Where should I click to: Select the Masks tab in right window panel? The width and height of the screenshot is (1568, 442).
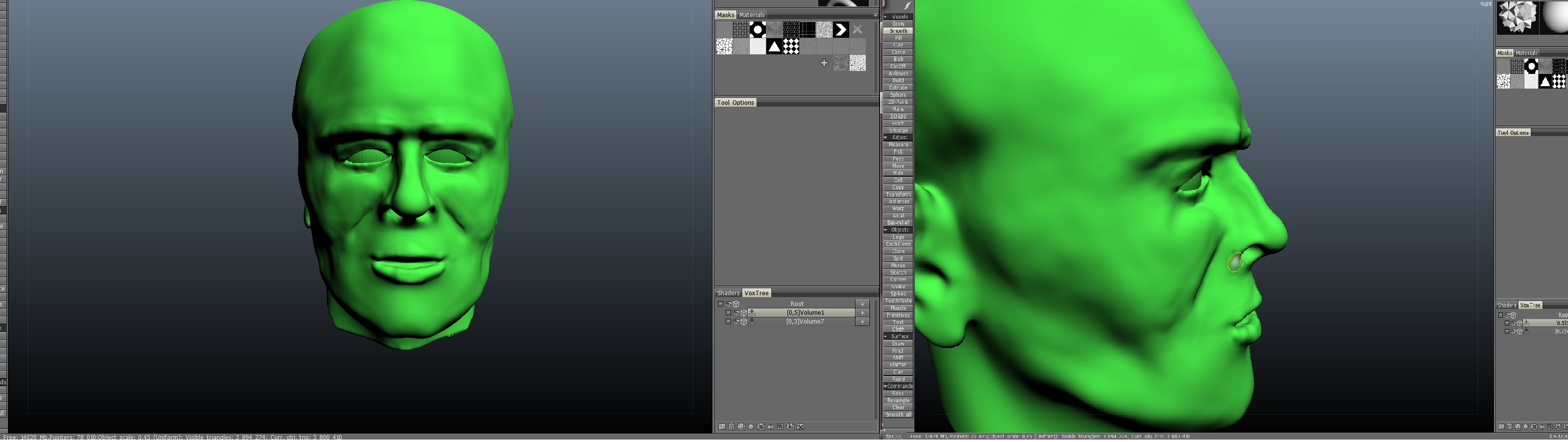click(x=1505, y=53)
